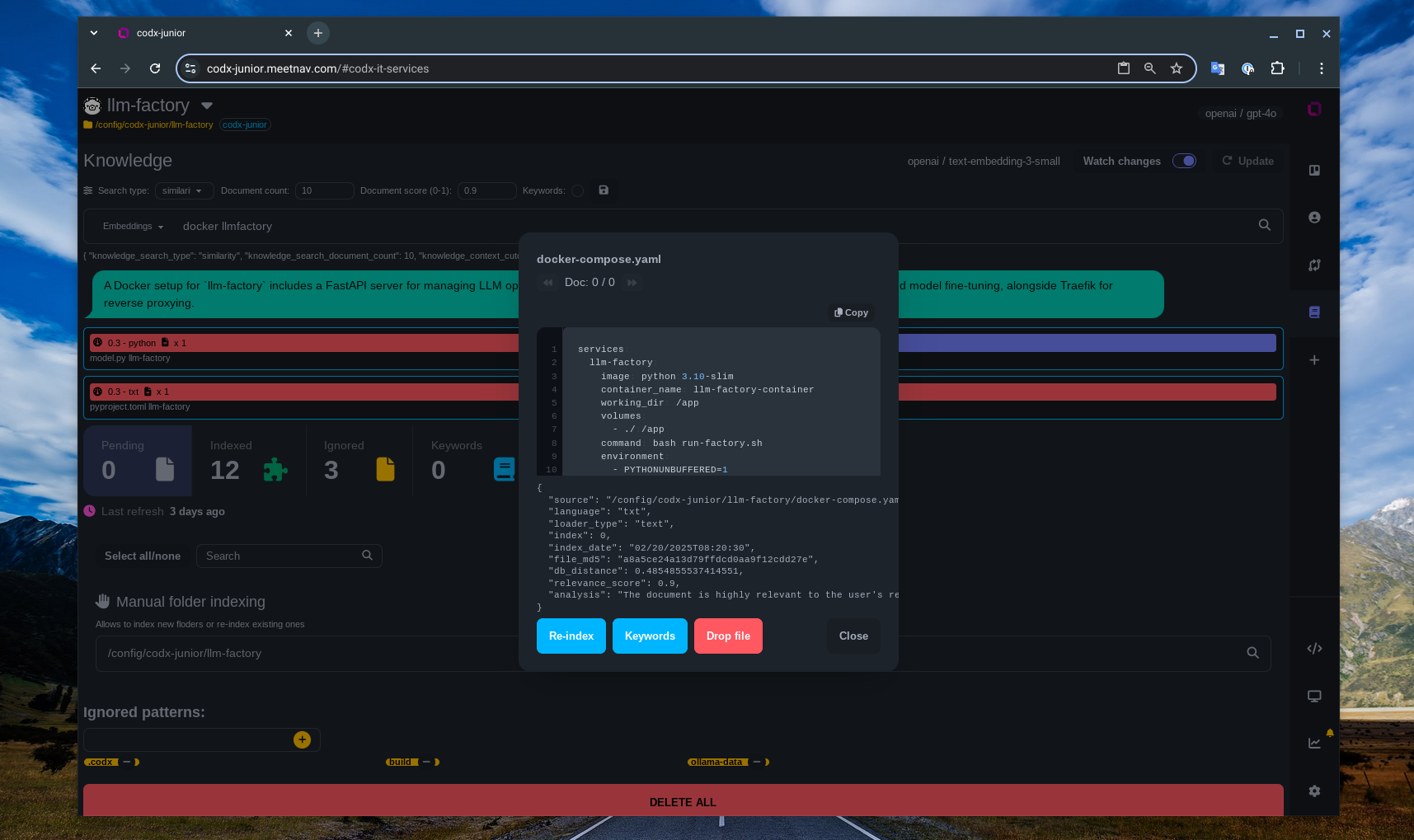Screen dimensions: 1414x840
Task: Click the sync branch sidebar icon
Action: tap(1314, 265)
